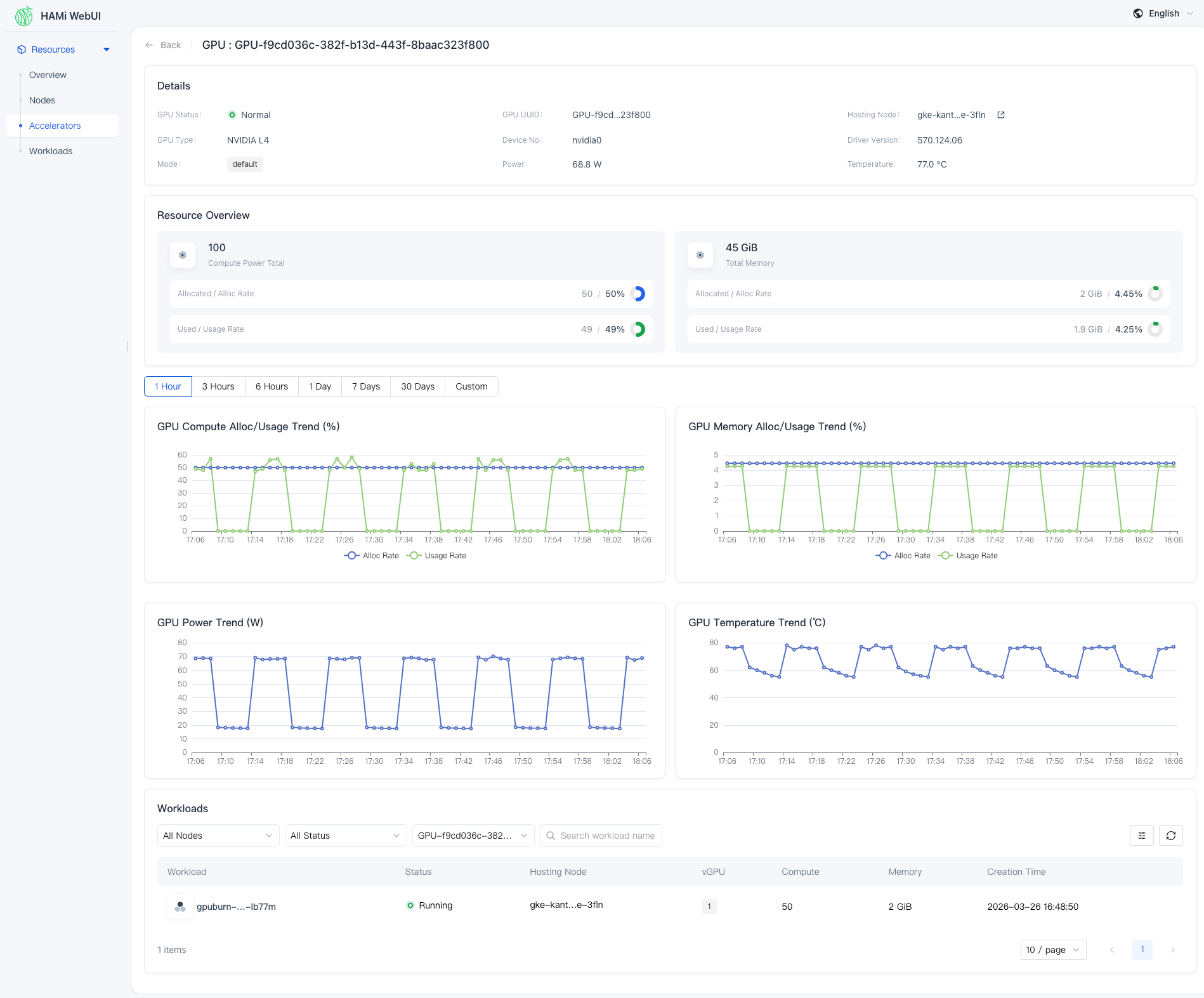
Task: Open hosting node external link icon
Action: tap(1001, 115)
